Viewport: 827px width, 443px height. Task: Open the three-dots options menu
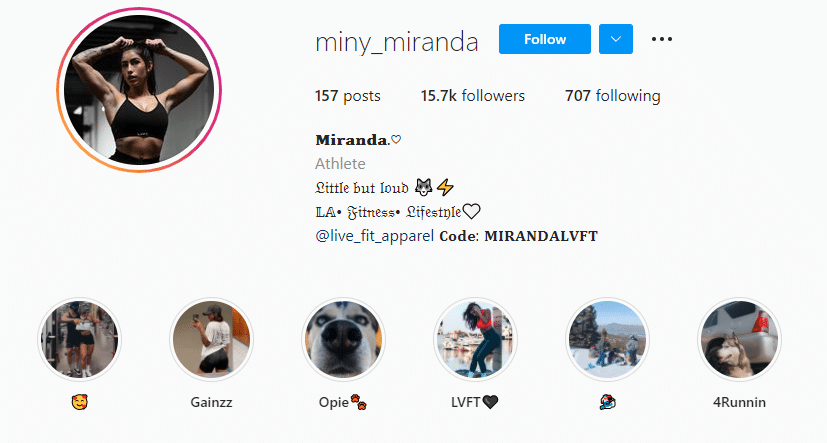point(661,39)
